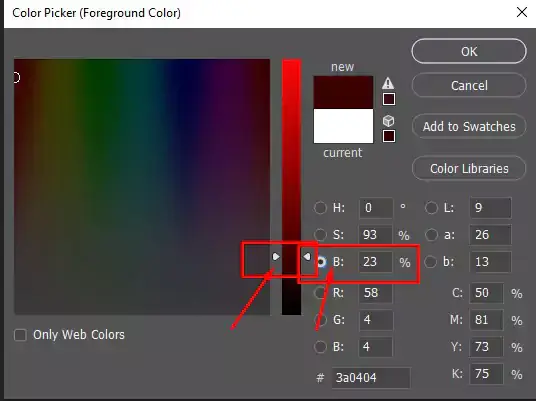The width and height of the screenshot is (536, 401).
Task: Click the right slider arrow on the brightness strip
Action: 307,256
